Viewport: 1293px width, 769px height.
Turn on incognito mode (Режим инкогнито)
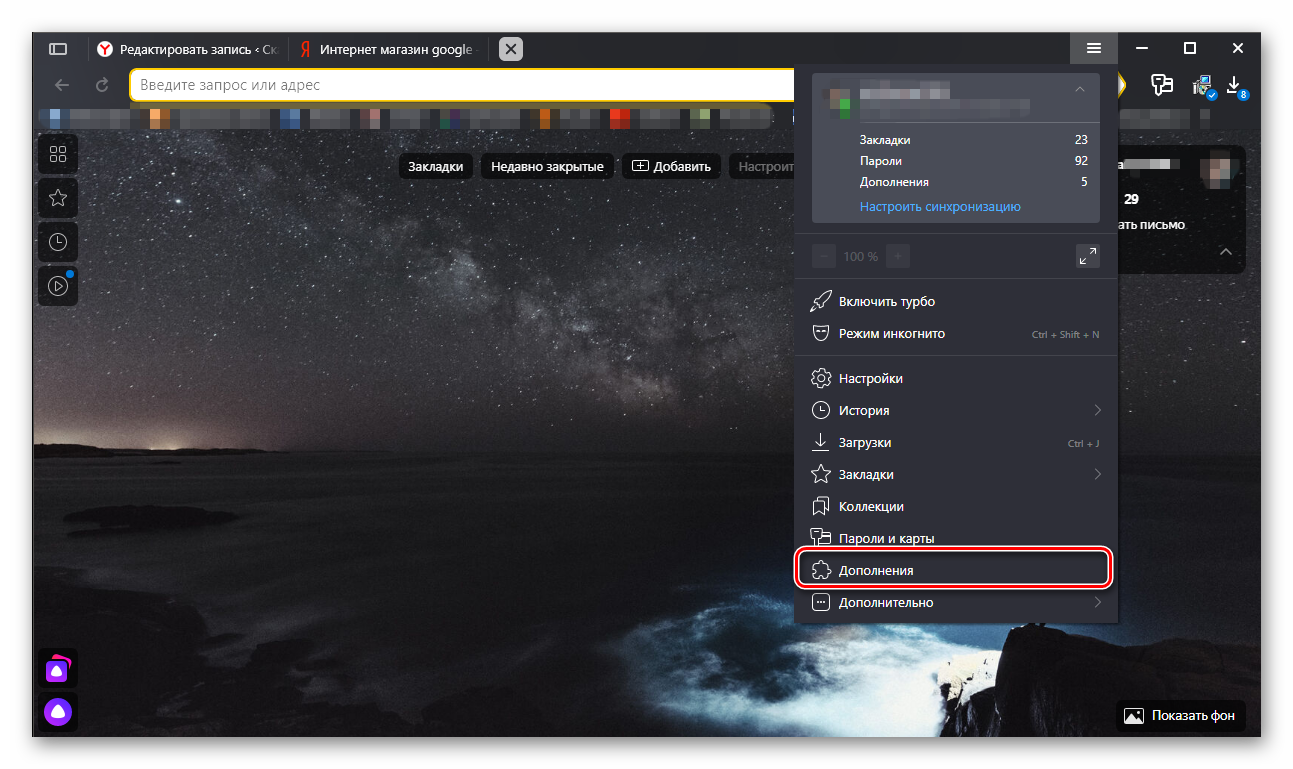click(891, 333)
